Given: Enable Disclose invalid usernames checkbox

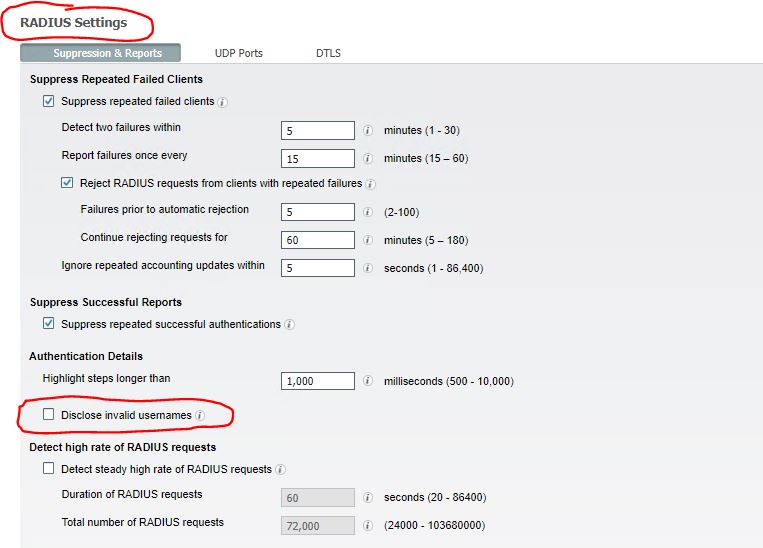Looking at the screenshot, I should [49, 414].
